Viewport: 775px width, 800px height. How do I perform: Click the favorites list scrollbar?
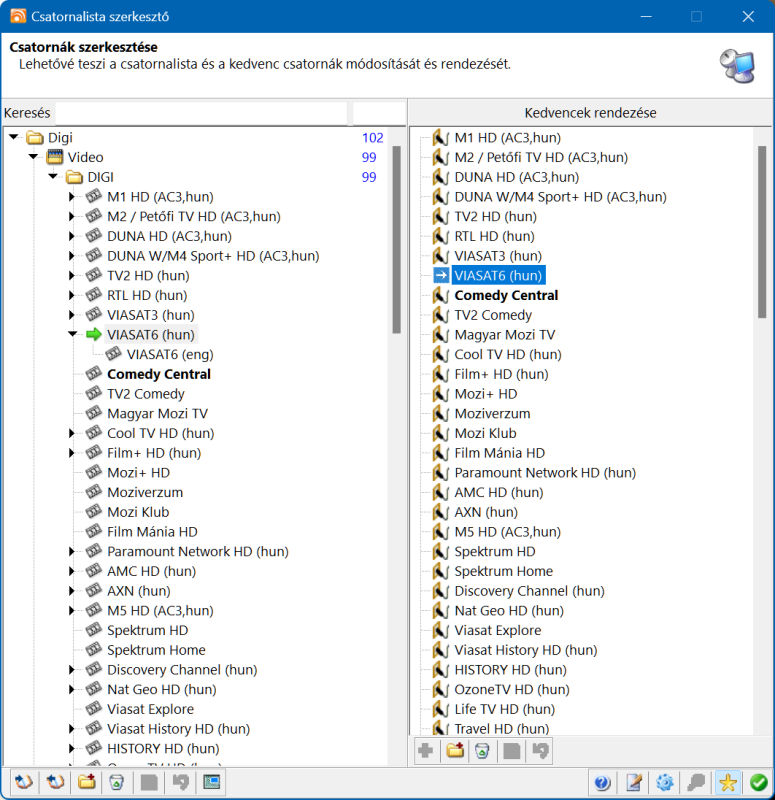coord(762,232)
